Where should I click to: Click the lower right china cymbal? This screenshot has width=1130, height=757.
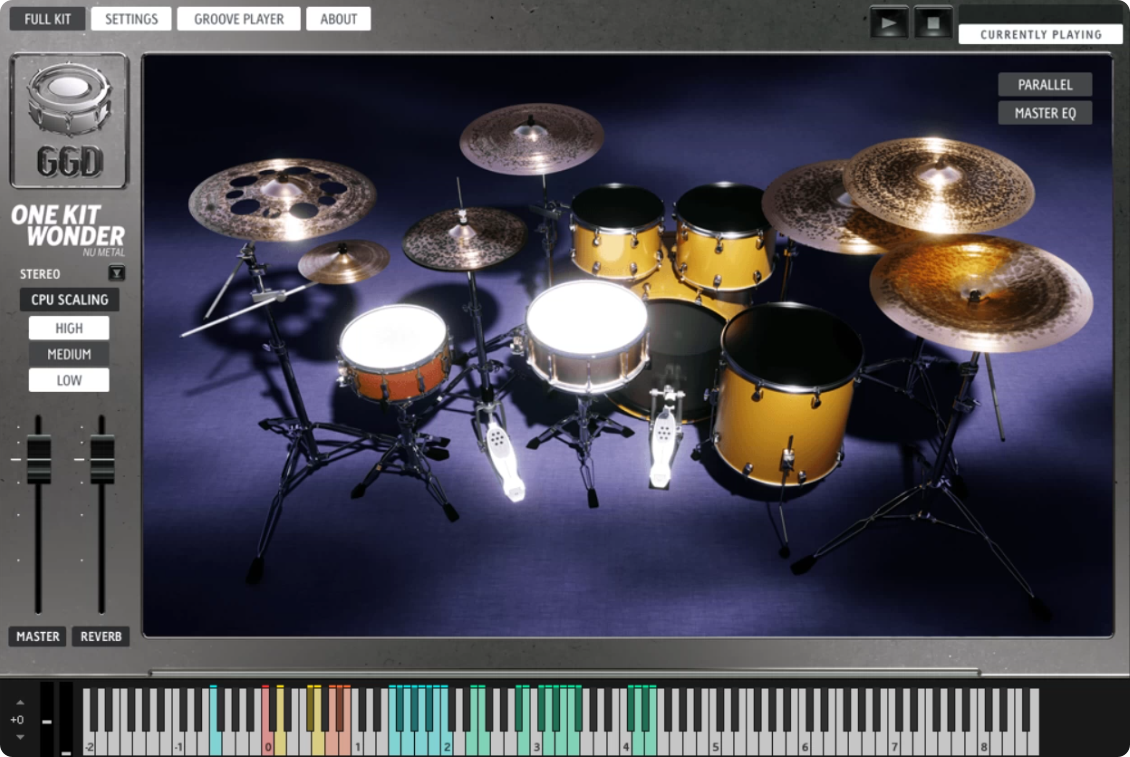click(x=981, y=293)
